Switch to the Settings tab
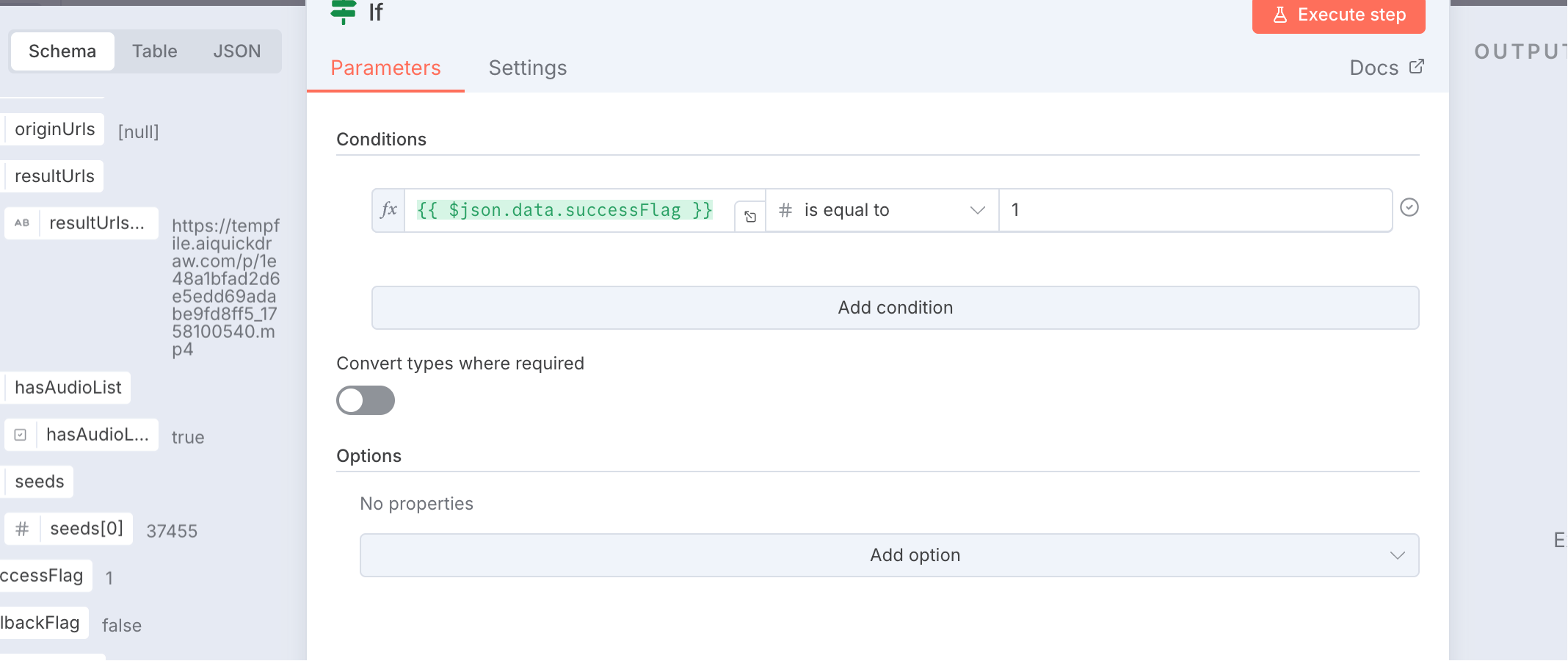The width and height of the screenshot is (1568, 661). (527, 68)
